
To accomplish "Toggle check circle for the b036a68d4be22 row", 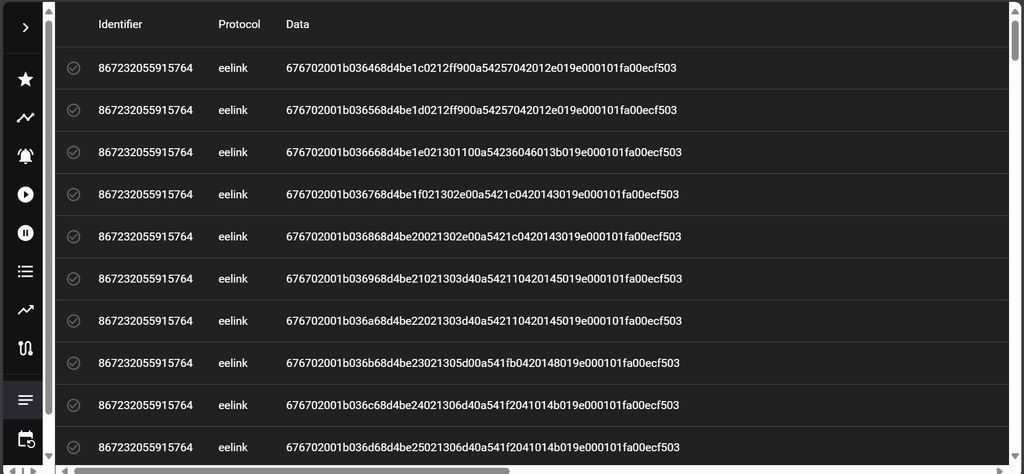I will [73, 321].
